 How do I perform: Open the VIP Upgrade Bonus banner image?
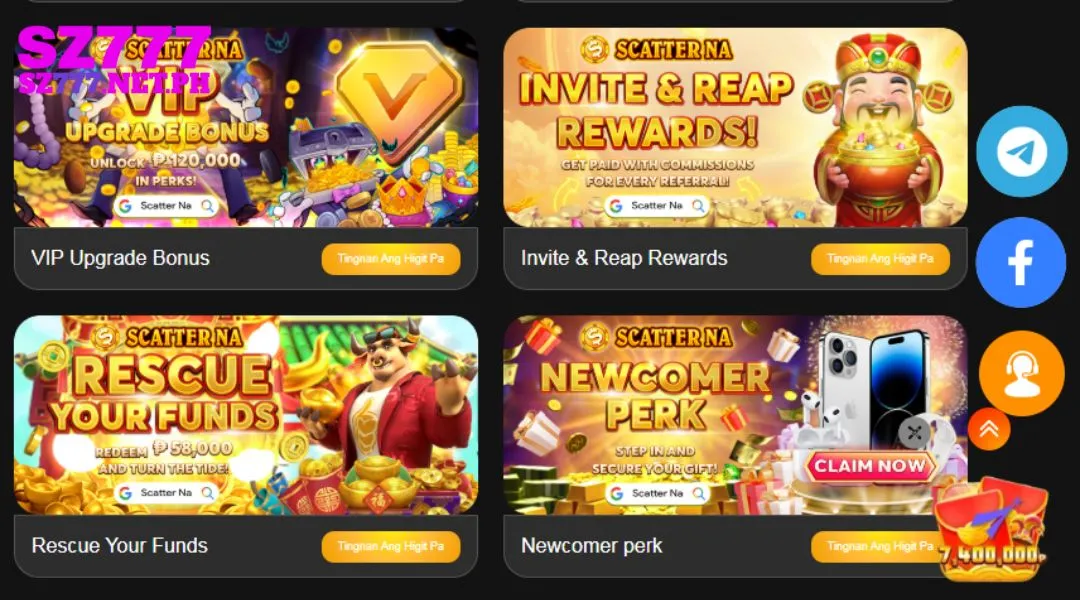pyautogui.click(x=246, y=127)
